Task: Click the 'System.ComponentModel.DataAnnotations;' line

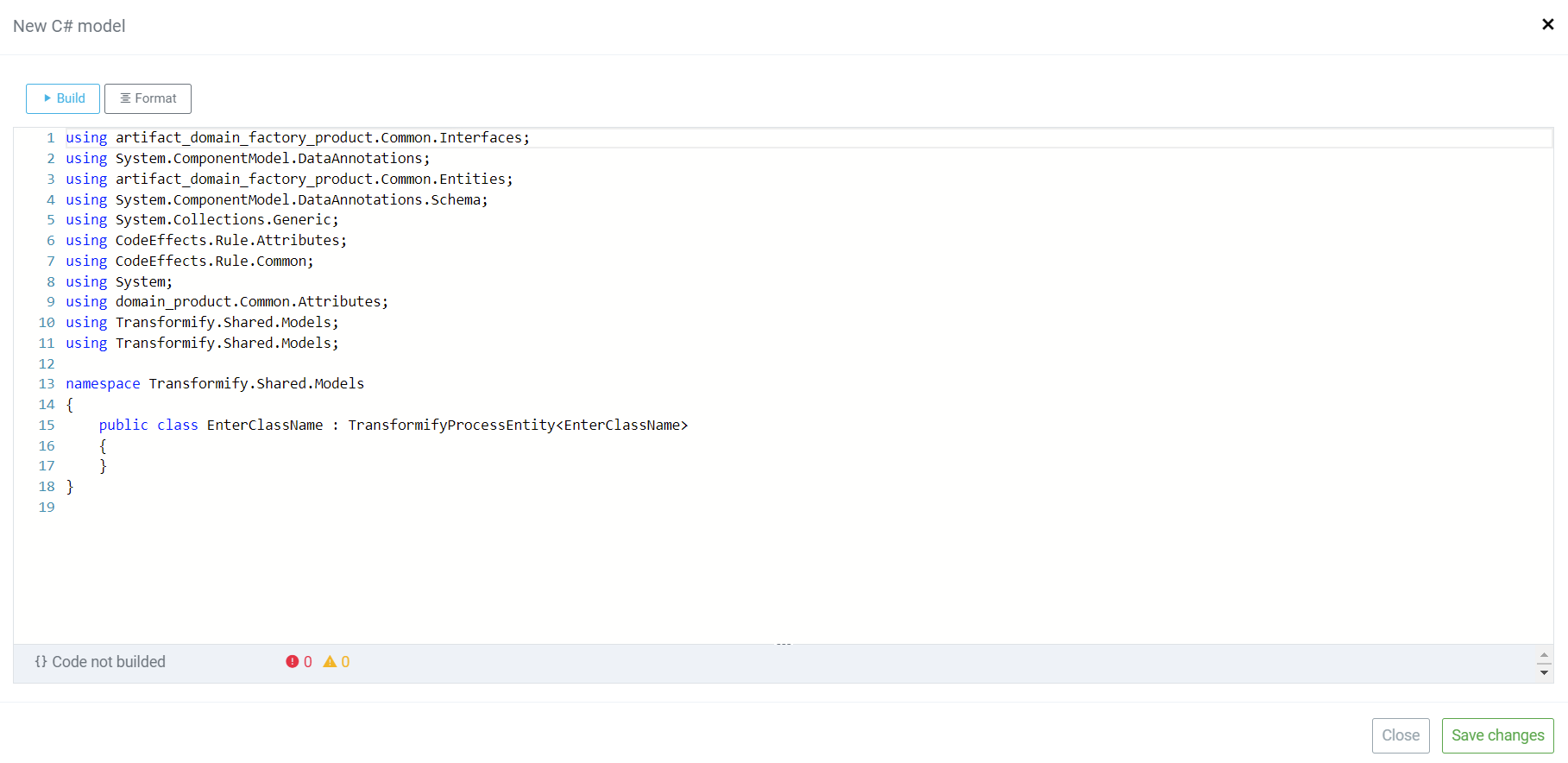Action: [248, 159]
